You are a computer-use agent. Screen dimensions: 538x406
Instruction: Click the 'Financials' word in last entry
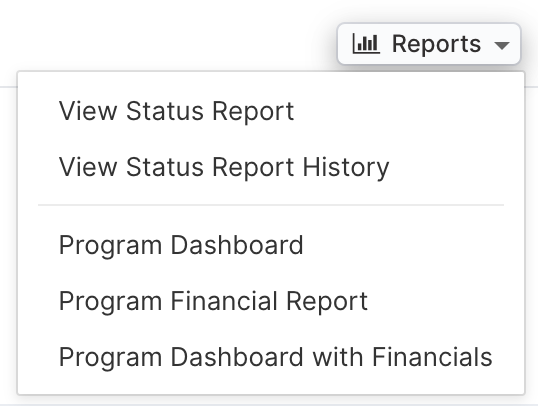pyautogui.click(x=432, y=357)
